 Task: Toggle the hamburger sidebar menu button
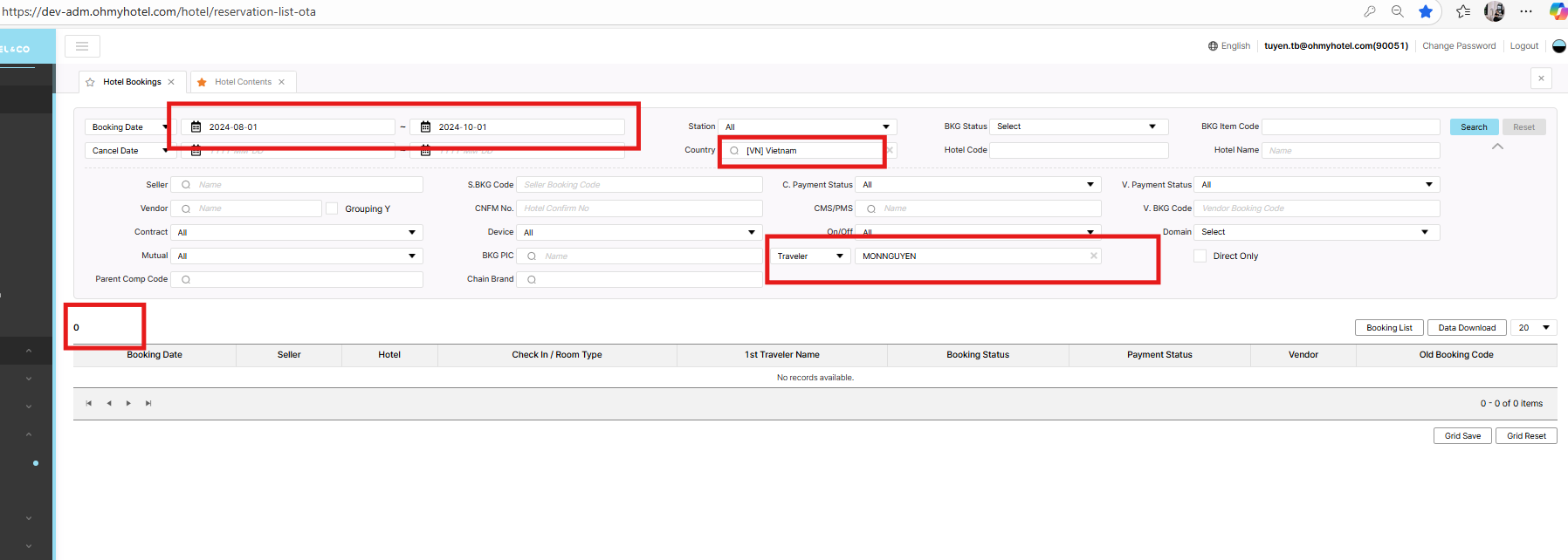[x=82, y=46]
